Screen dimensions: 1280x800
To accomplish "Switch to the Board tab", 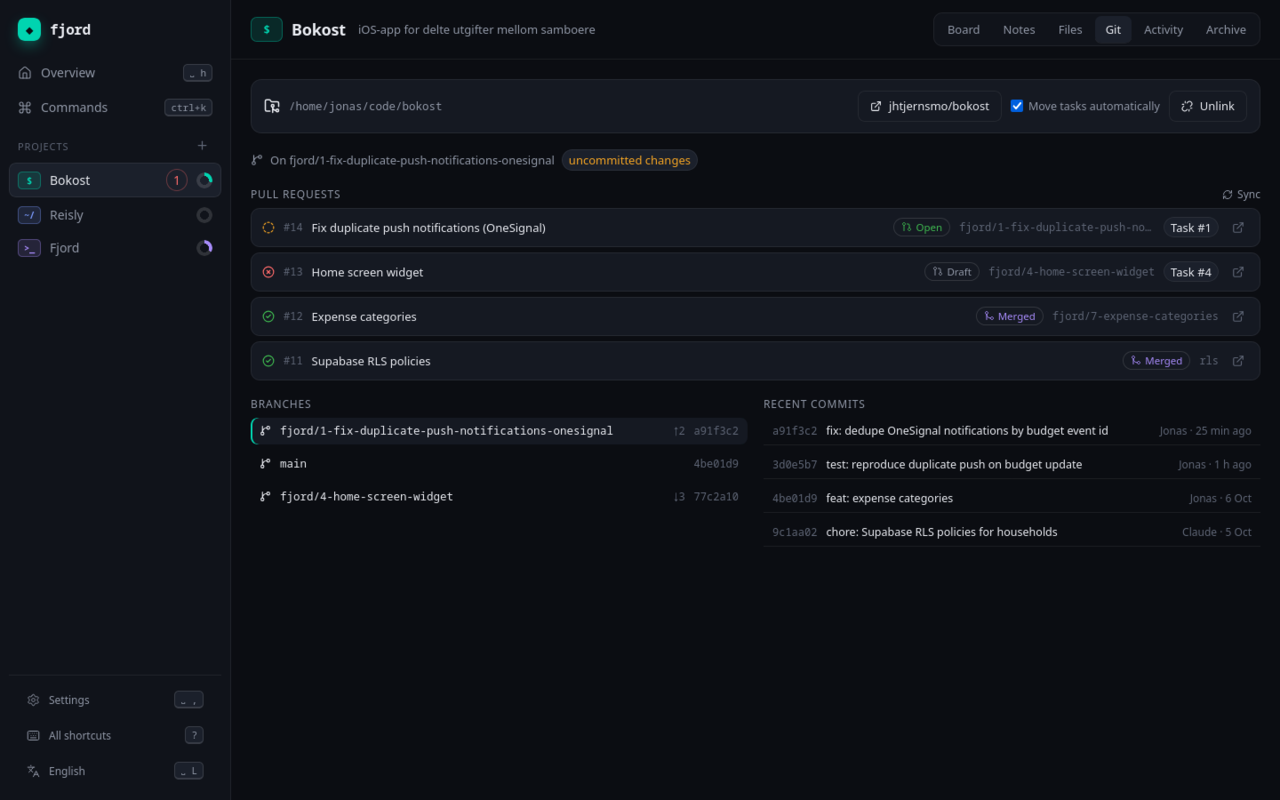I will [963, 30].
